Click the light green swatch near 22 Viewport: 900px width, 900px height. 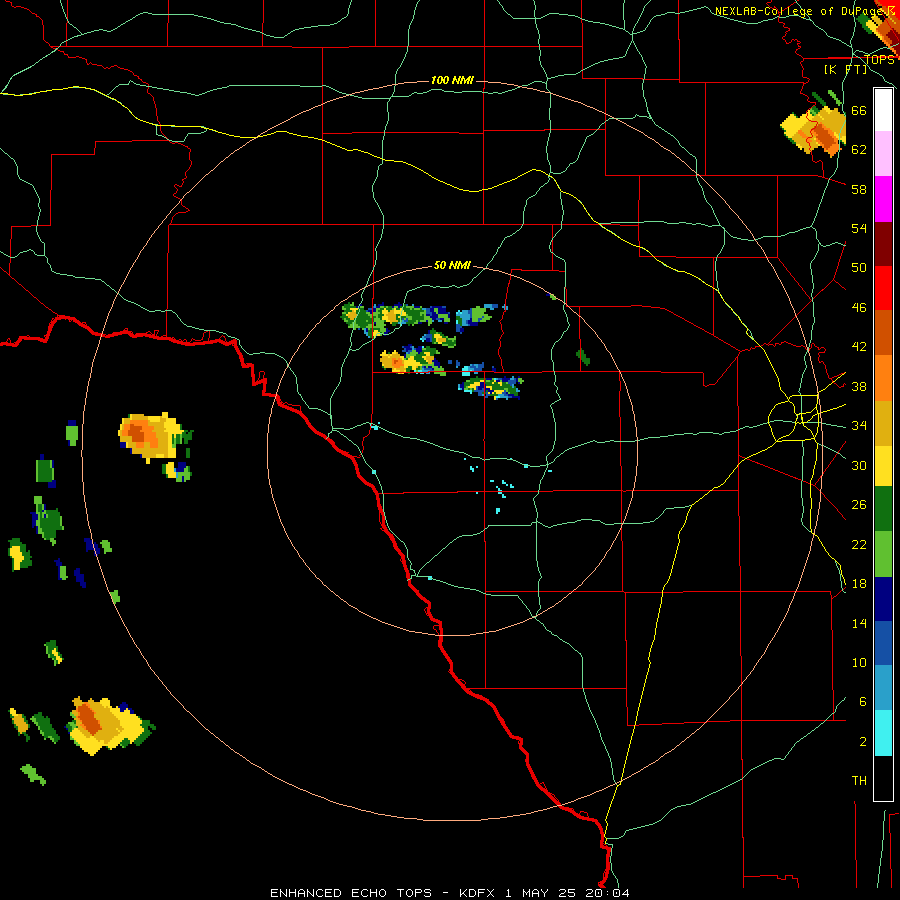[x=883, y=554]
